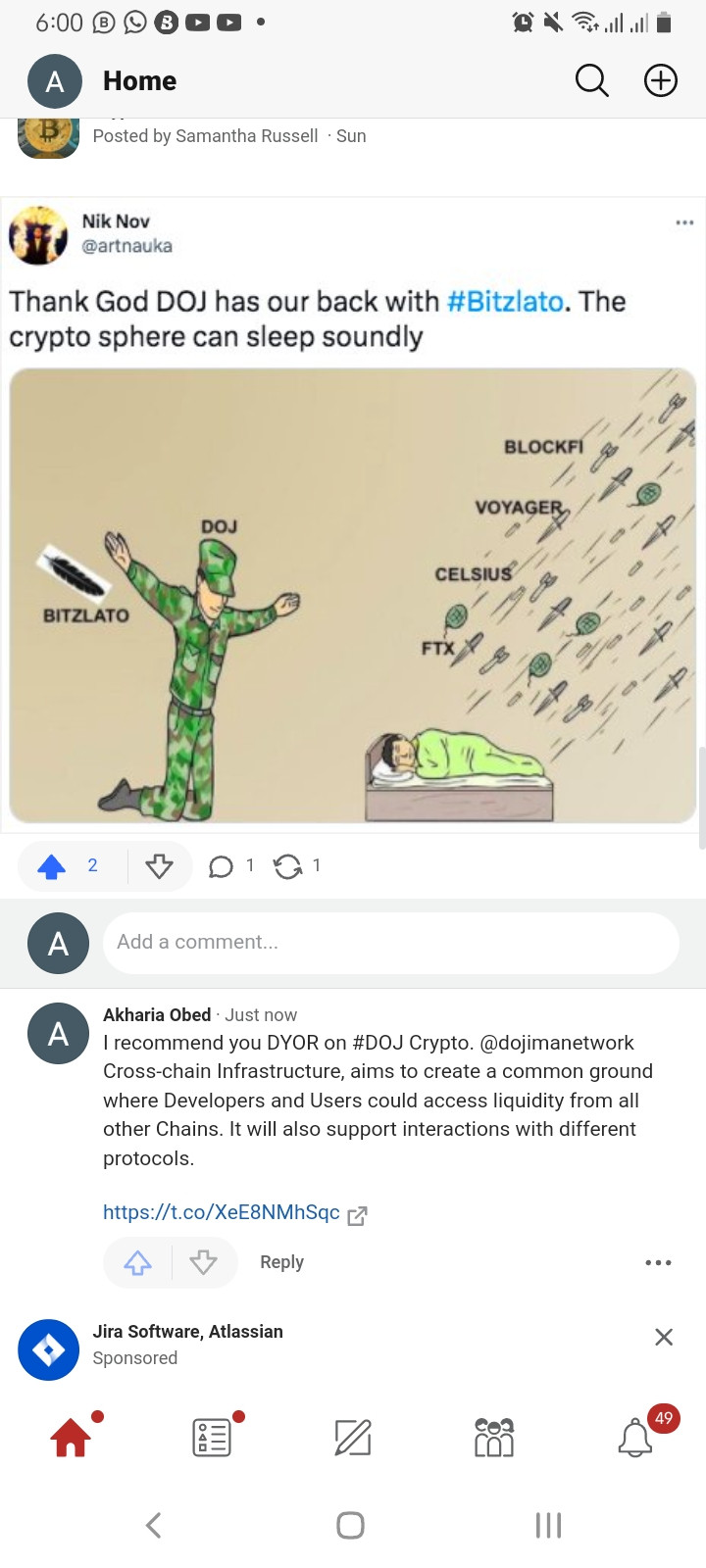Image resolution: width=706 pixels, height=1568 pixels.
Task: Share the post with reshare icon
Action: coord(287,866)
